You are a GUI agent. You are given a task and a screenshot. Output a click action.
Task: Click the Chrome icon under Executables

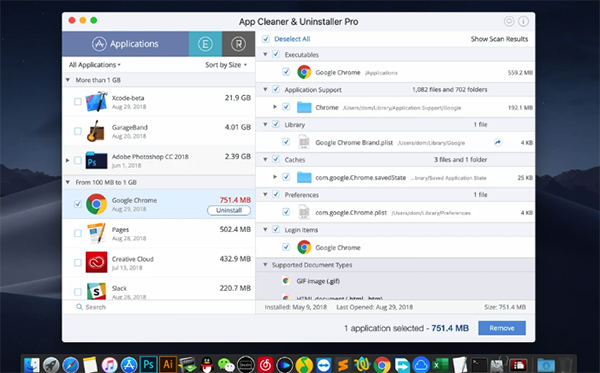click(304, 72)
